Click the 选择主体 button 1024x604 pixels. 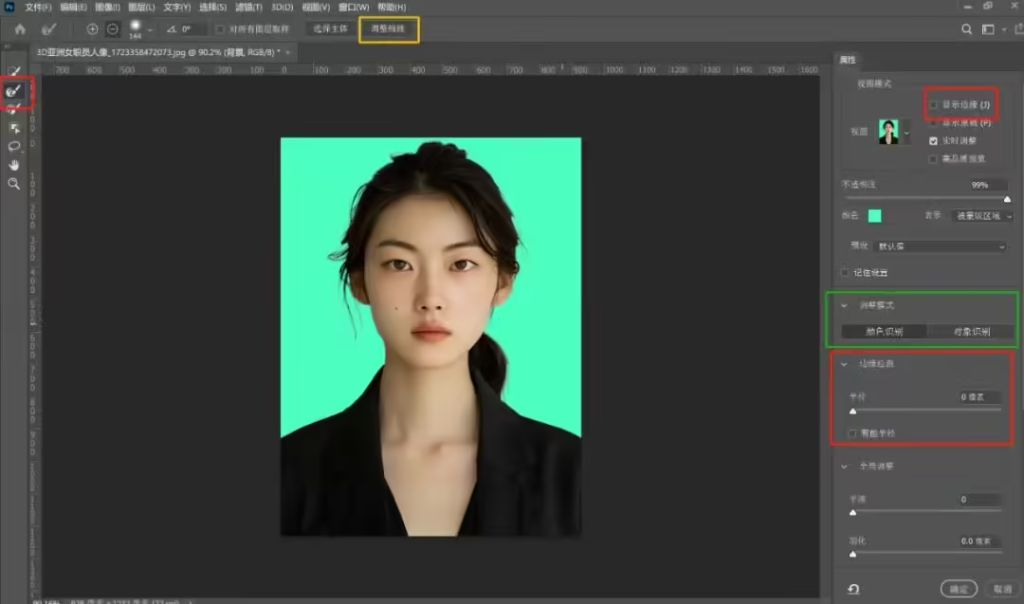coord(328,29)
